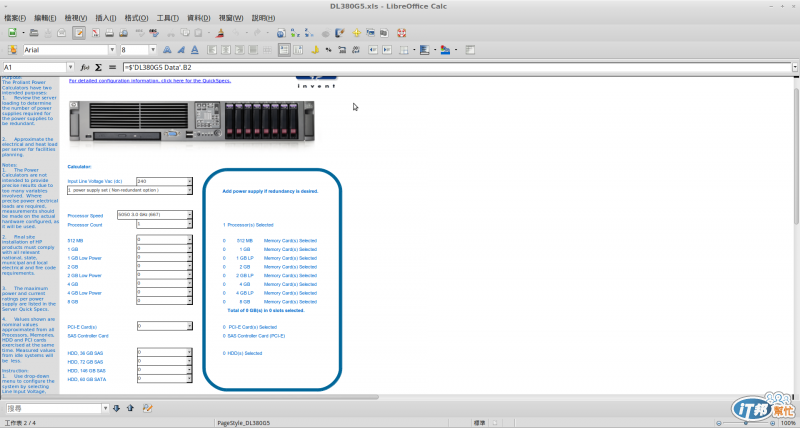Open Styles and Formatting icon
The height and width of the screenshot is (428, 800).
[12, 49]
